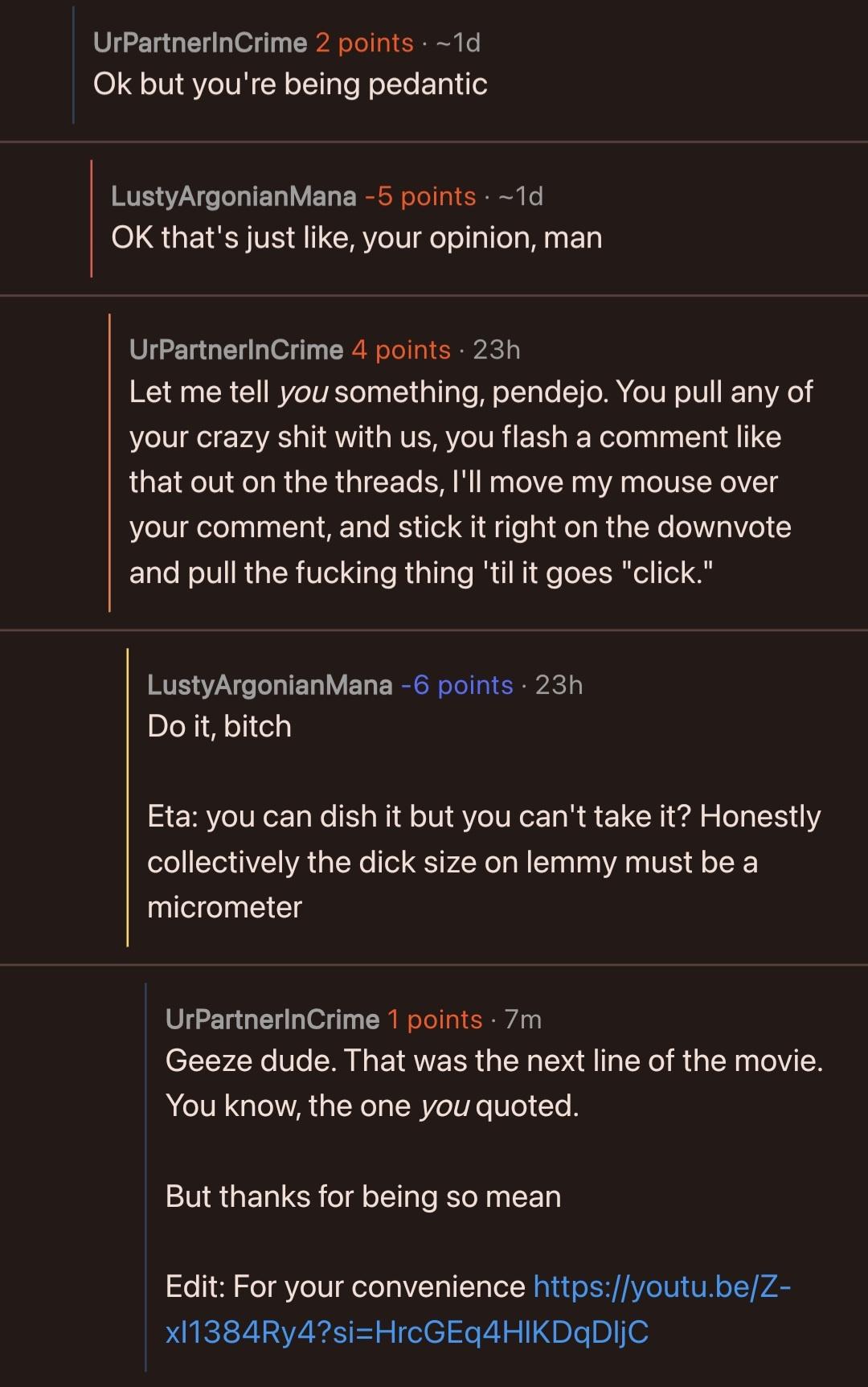Viewport: 868px width, 1387px height.
Task: Collapse the "Geeze dude" comment body
Action: pyautogui.click(x=493, y=1061)
